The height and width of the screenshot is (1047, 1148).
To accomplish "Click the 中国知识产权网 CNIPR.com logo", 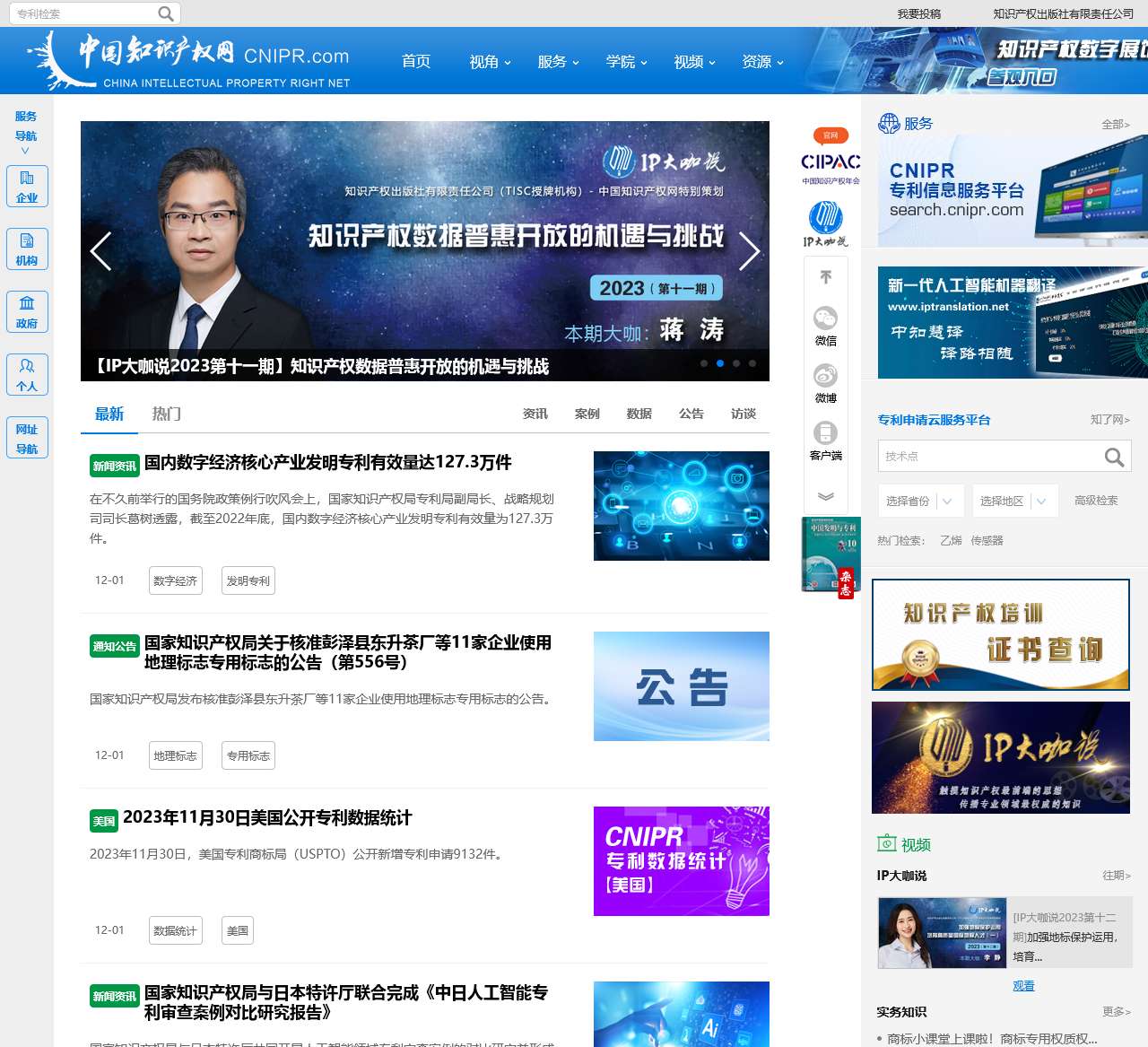I will coord(190,60).
